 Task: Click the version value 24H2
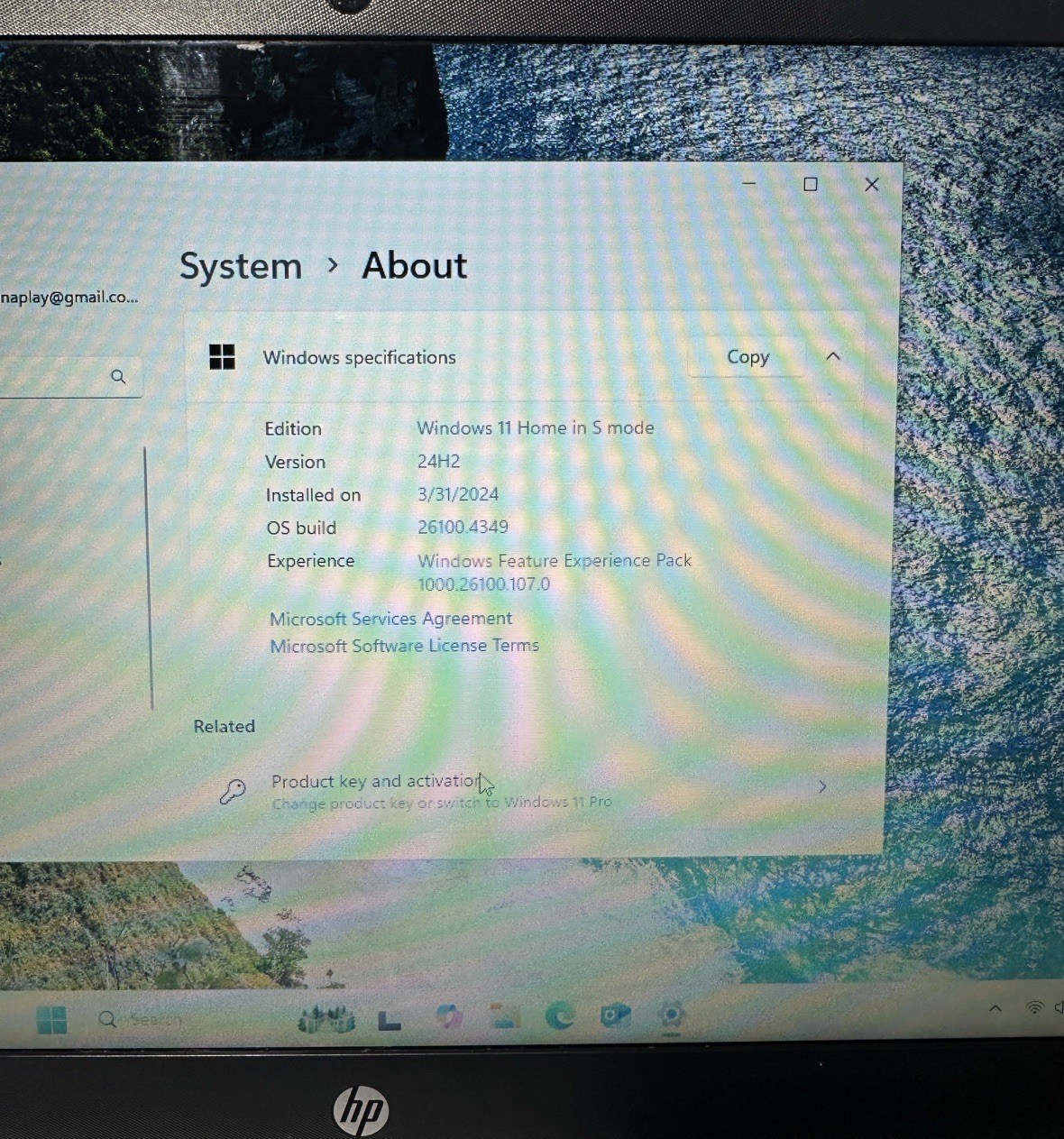[x=439, y=461]
